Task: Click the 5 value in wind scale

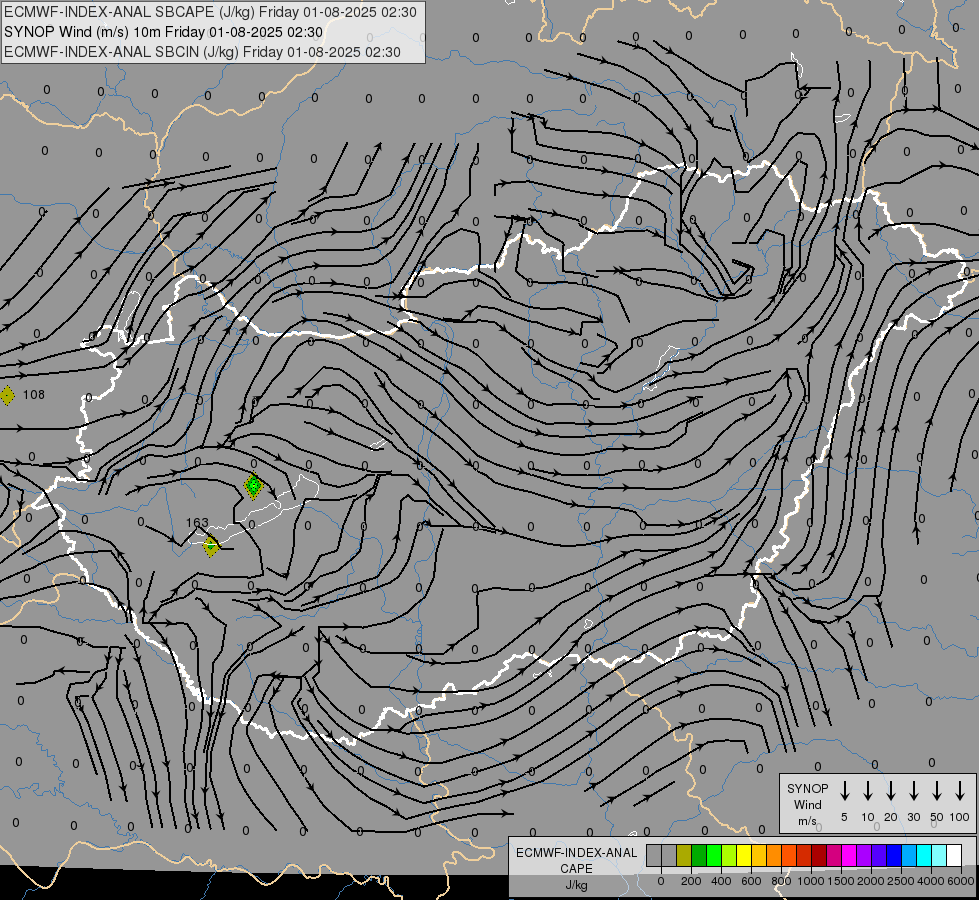Action: 844,817
